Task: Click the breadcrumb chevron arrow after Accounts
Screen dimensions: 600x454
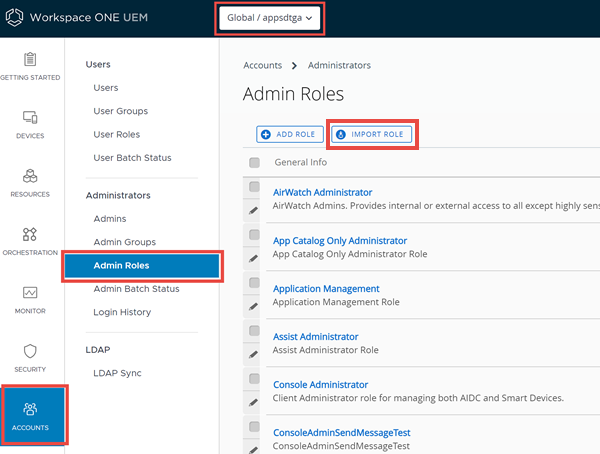Action: [x=294, y=66]
